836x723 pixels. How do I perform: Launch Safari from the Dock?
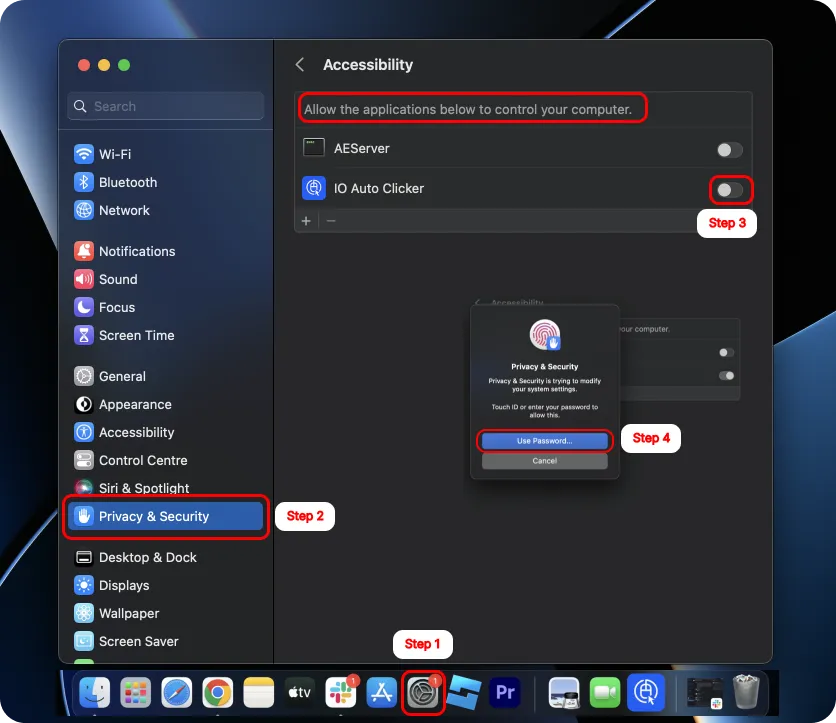(176, 692)
